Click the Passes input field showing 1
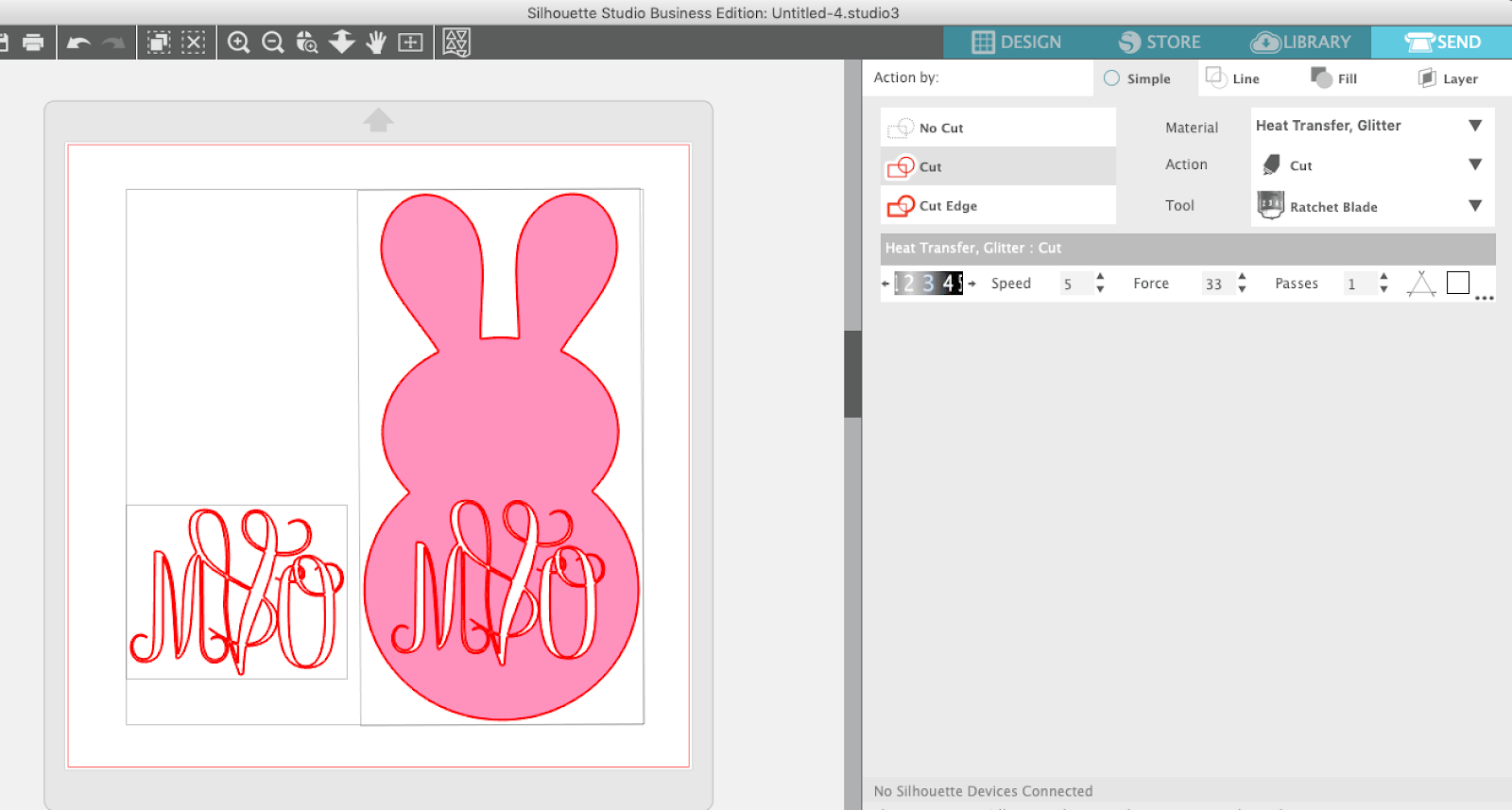 [x=1359, y=284]
